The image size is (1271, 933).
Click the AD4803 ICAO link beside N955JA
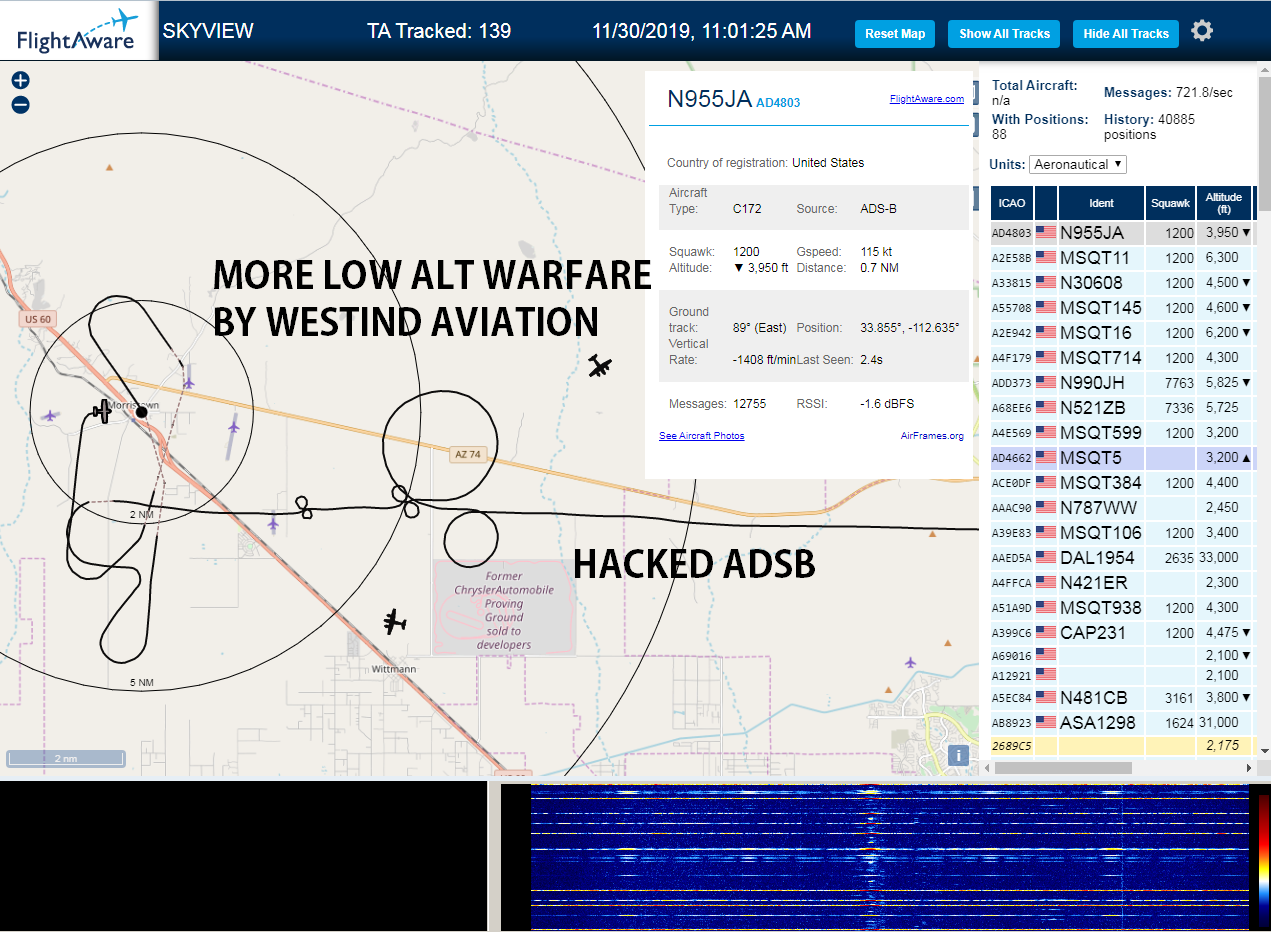tap(778, 102)
